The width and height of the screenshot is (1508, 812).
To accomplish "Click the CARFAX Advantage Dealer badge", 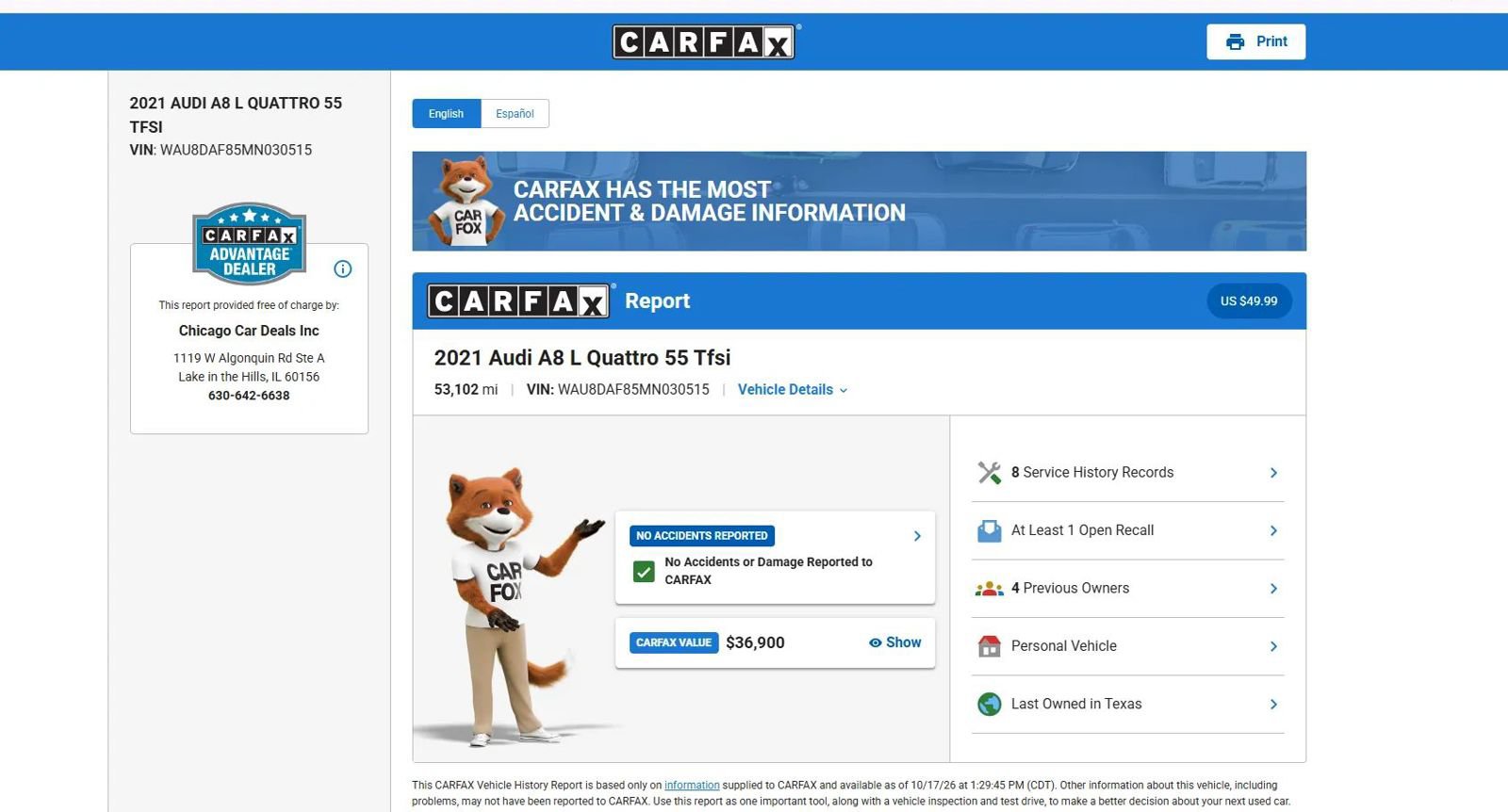I will click(x=250, y=243).
